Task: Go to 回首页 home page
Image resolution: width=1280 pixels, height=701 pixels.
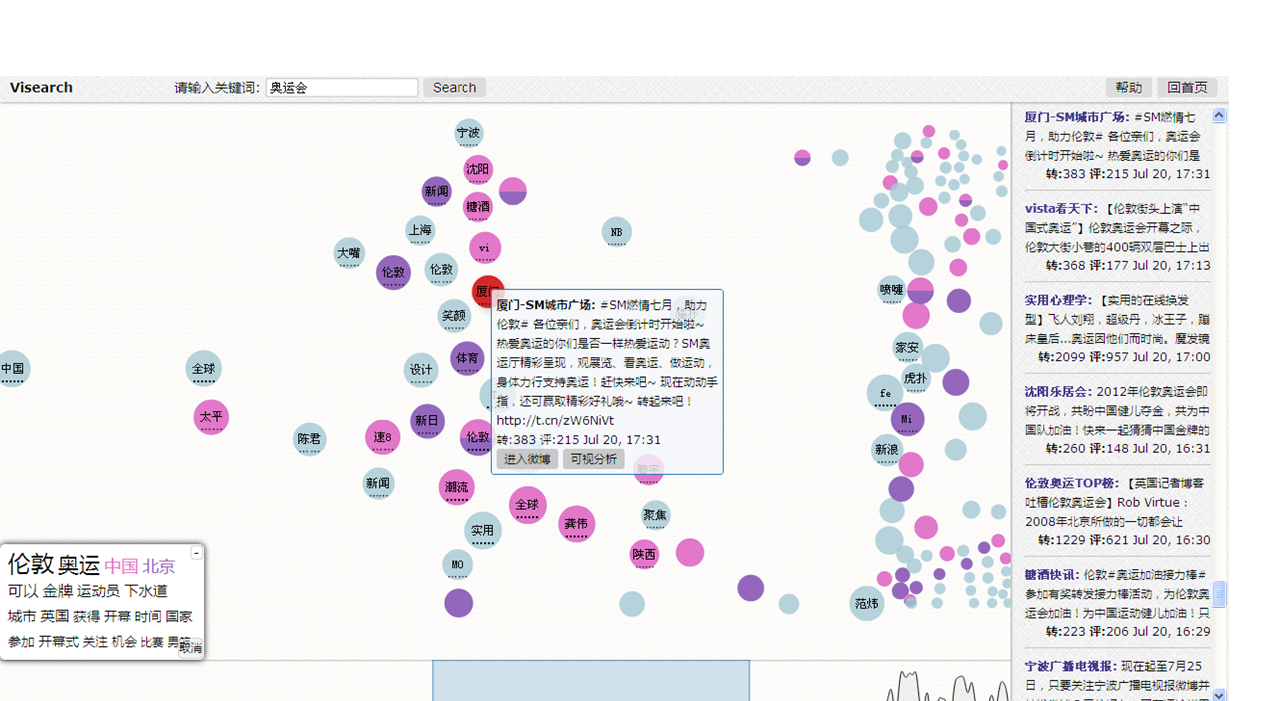Action: pos(1187,88)
